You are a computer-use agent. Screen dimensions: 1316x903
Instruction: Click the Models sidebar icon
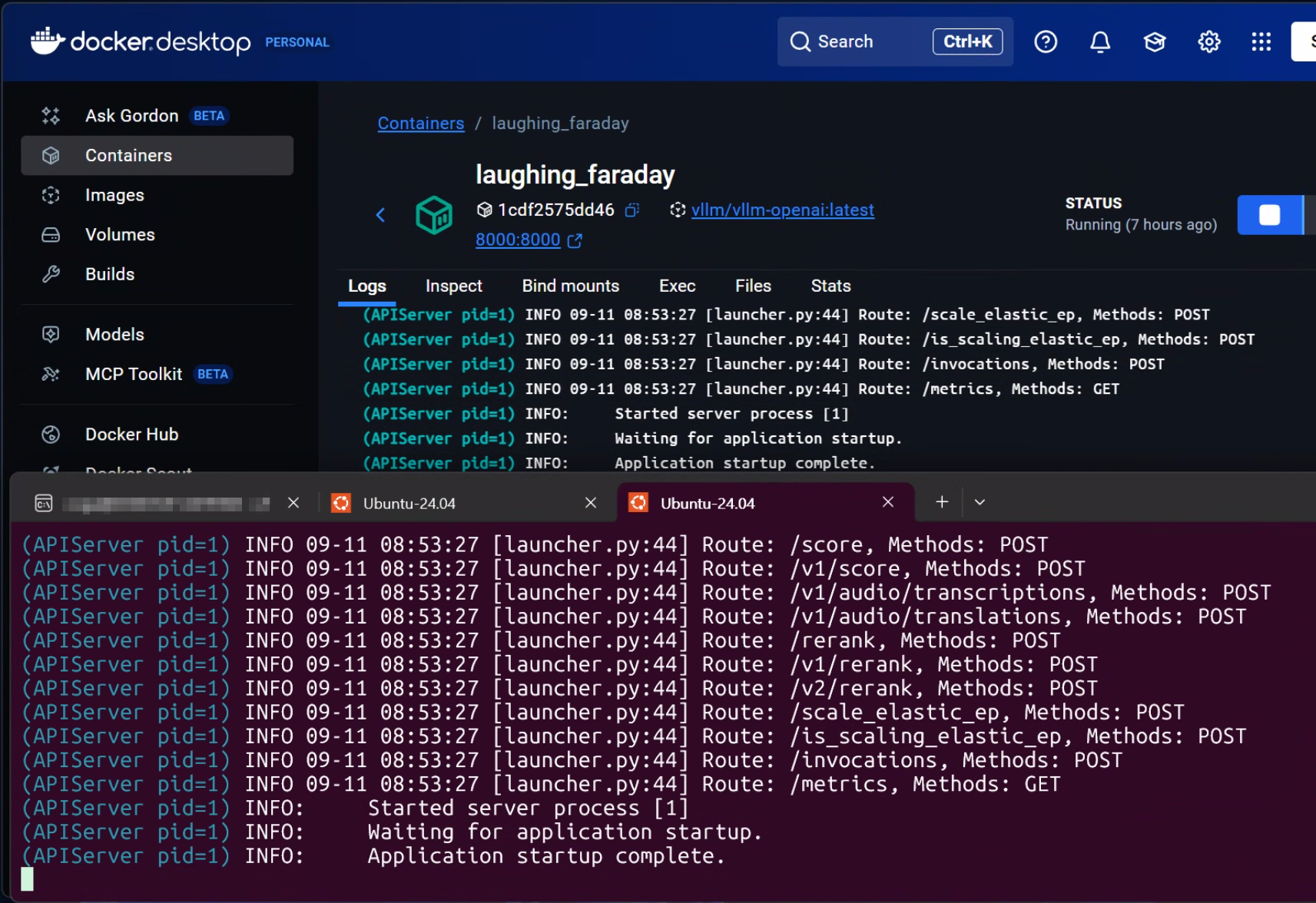pyautogui.click(x=51, y=334)
